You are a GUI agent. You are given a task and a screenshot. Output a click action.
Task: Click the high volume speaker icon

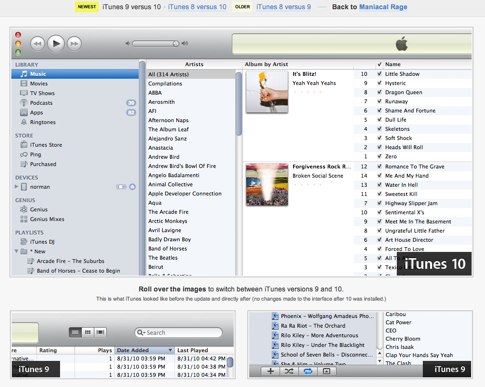click(x=185, y=43)
